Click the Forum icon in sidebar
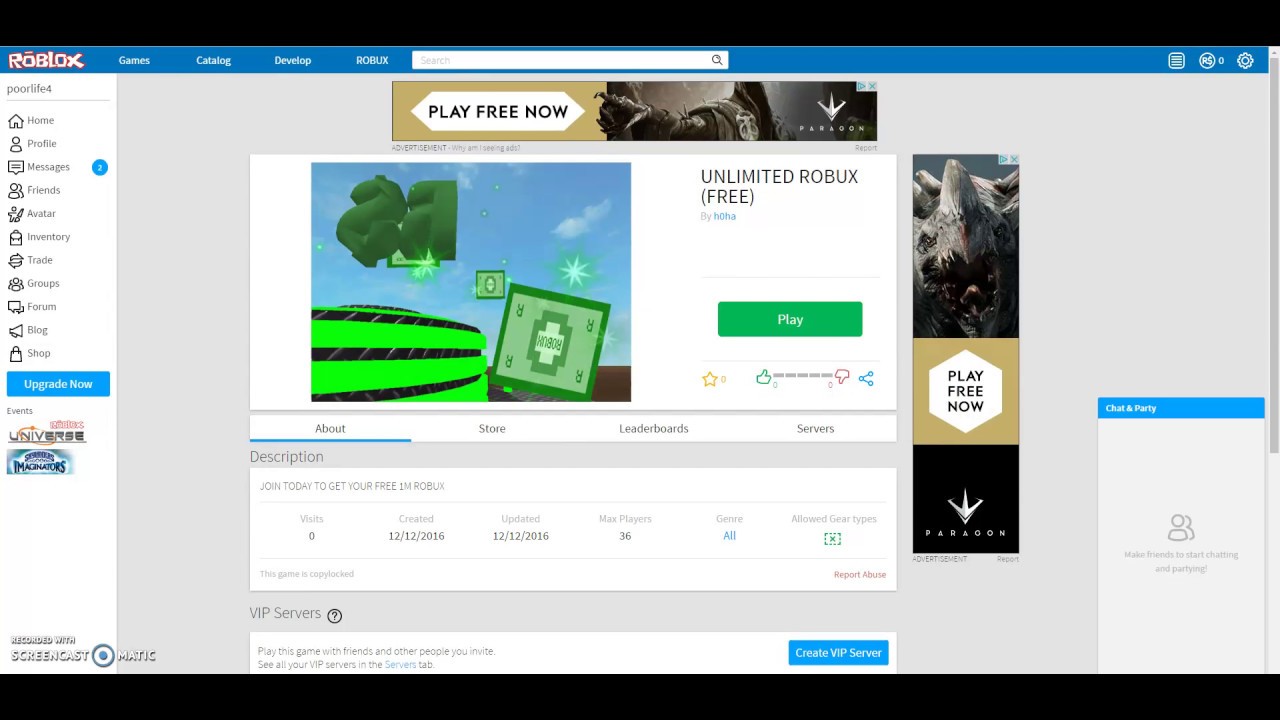The width and height of the screenshot is (1280, 720). pos(16,307)
